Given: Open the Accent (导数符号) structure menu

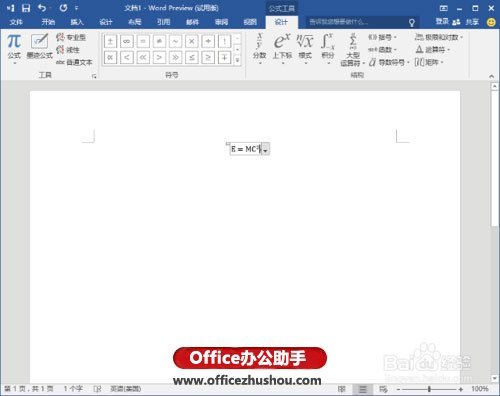Looking at the screenshot, I should click(x=389, y=62).
